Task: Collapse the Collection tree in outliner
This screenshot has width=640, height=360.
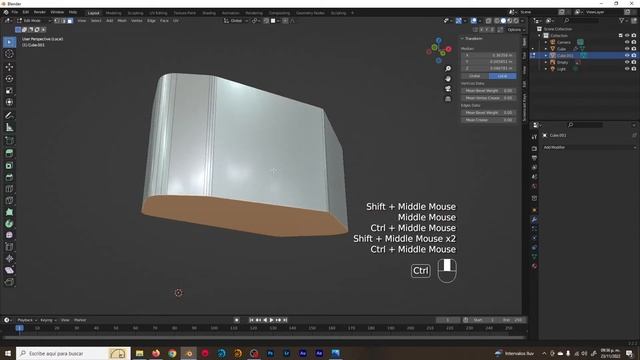Action: pos(540,36)
